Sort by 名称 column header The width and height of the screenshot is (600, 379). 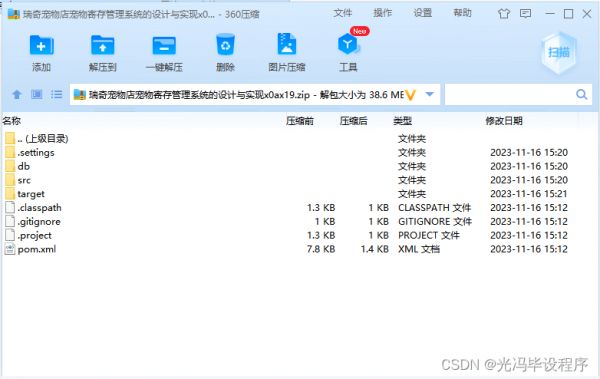pyautogui.click(x=11, y=121)
